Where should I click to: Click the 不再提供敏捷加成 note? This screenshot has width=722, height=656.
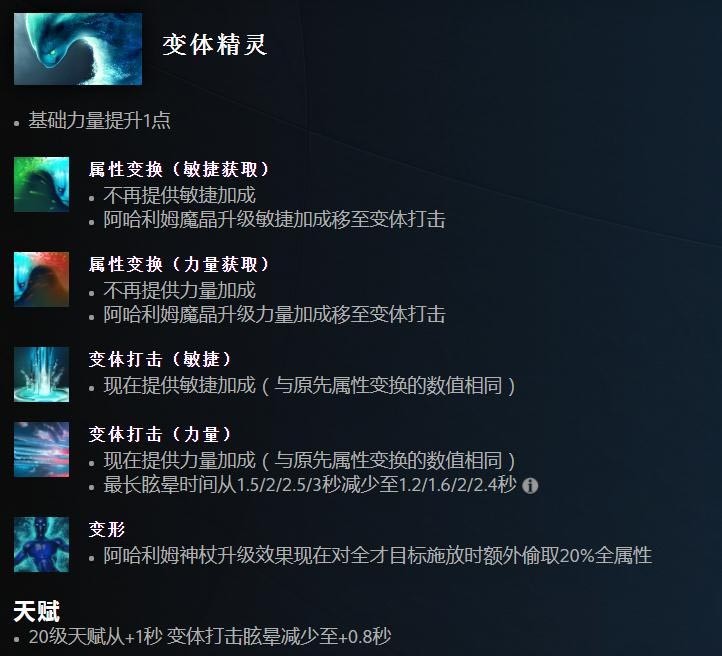tap(180, 195)
